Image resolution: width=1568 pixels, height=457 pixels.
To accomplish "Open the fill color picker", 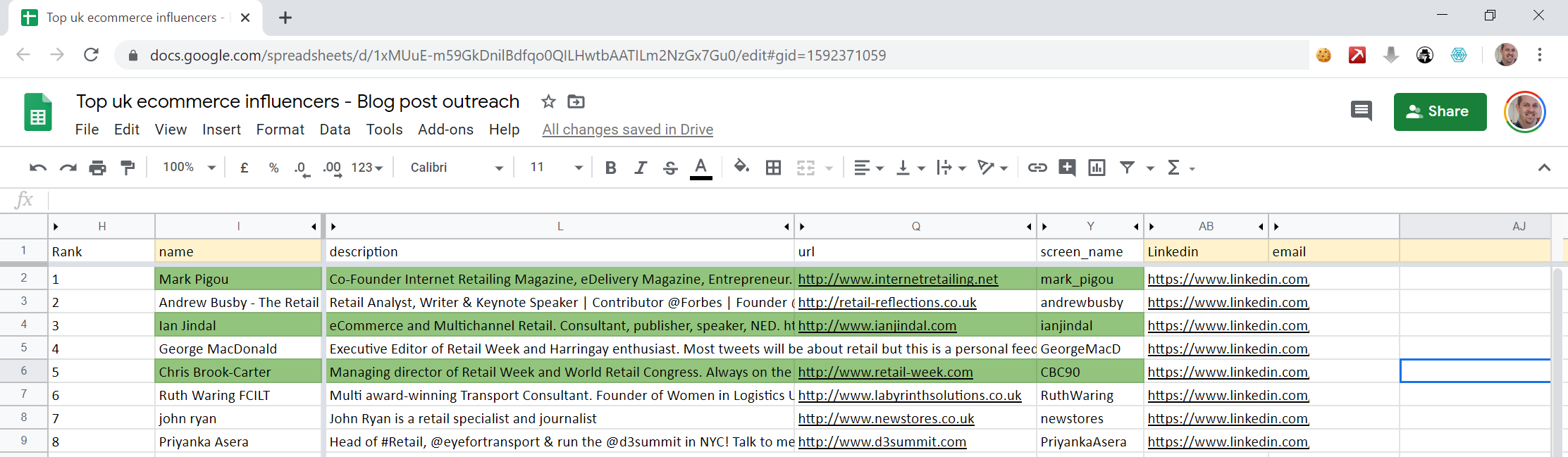I will 741,167.
